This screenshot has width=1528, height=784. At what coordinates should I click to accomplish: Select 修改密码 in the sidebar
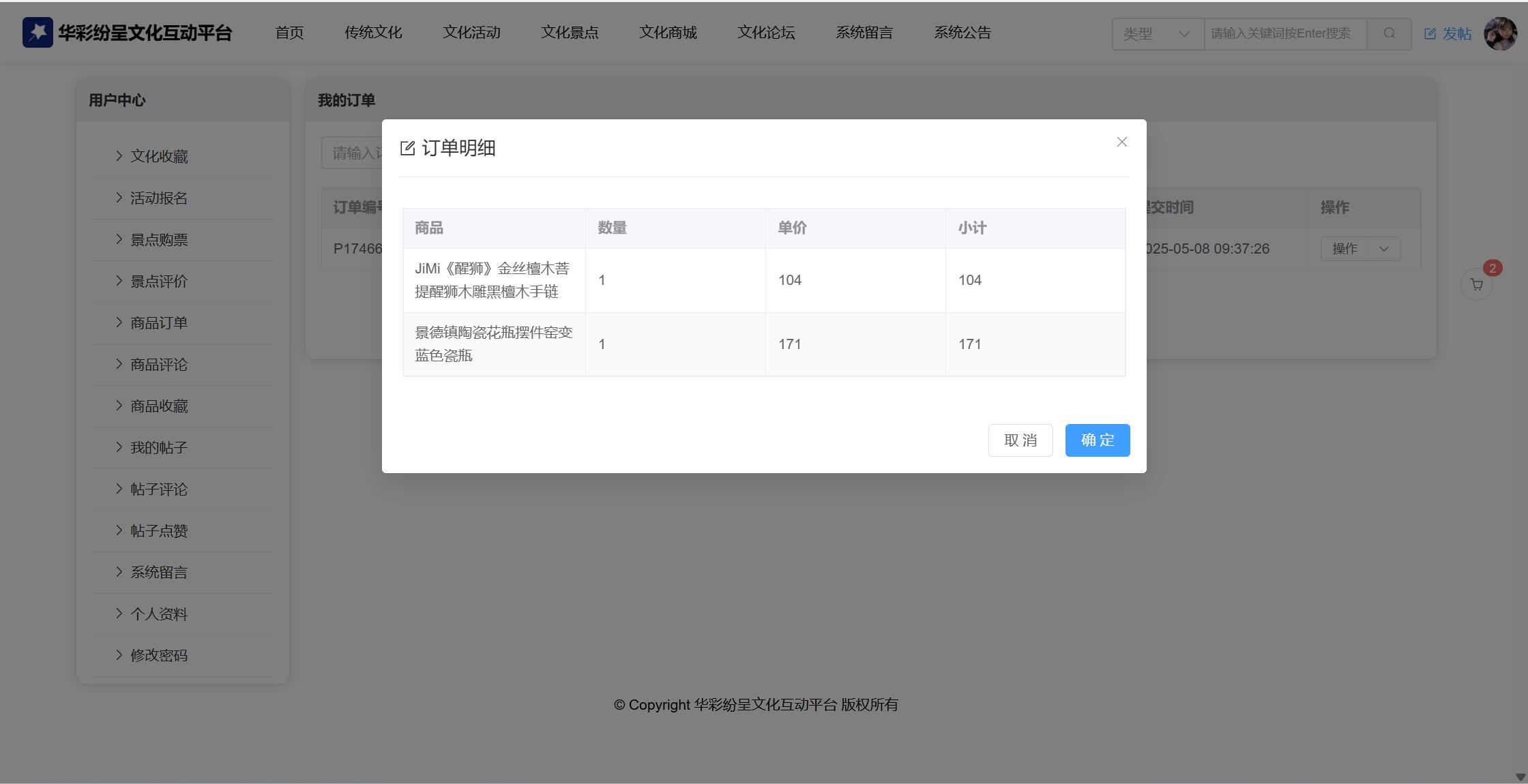158,656
